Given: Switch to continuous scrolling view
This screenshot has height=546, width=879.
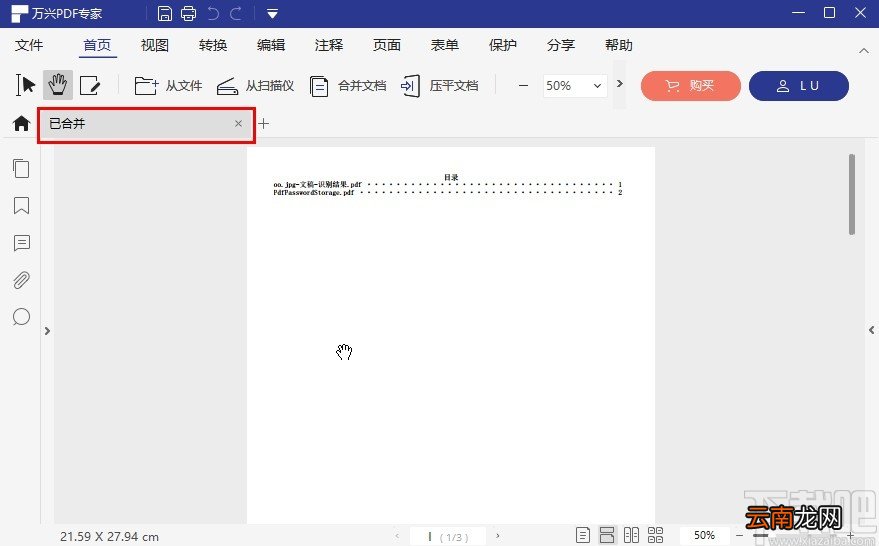Looking at the screenshot, I should point(607,536).
